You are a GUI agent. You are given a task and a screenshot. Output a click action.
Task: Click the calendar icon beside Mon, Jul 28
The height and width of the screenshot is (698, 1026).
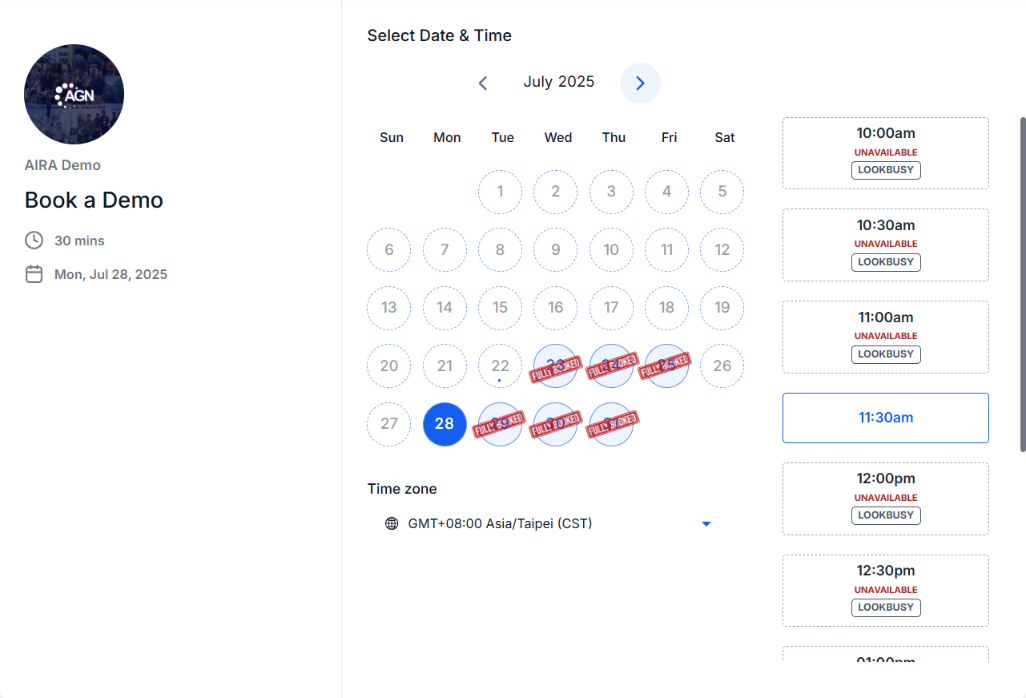tap(34, 274)
